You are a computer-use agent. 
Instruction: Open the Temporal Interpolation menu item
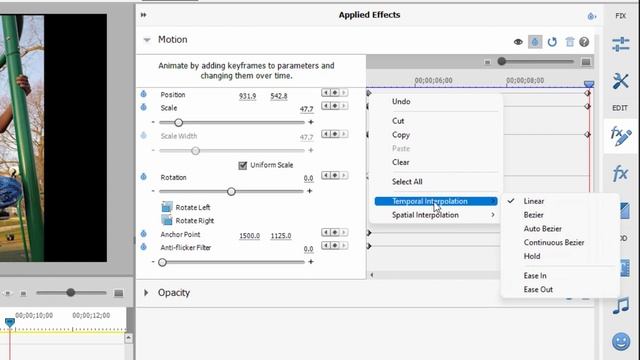point(436,201)
